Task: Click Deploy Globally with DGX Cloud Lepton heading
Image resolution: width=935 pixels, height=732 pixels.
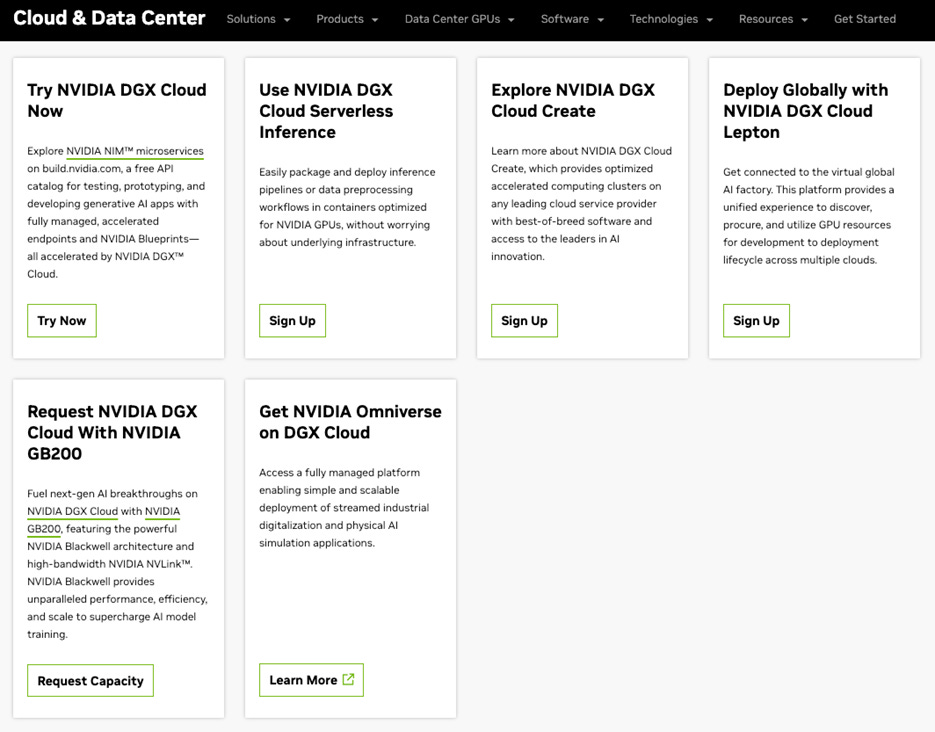Action: point(806,111)
